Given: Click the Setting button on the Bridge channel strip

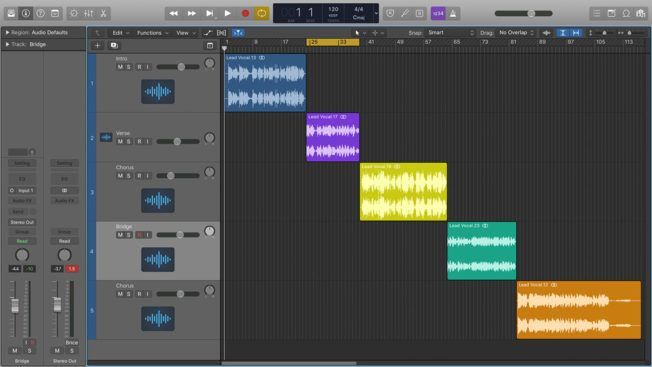Looking at the screenshot, I should click(22, 163).
